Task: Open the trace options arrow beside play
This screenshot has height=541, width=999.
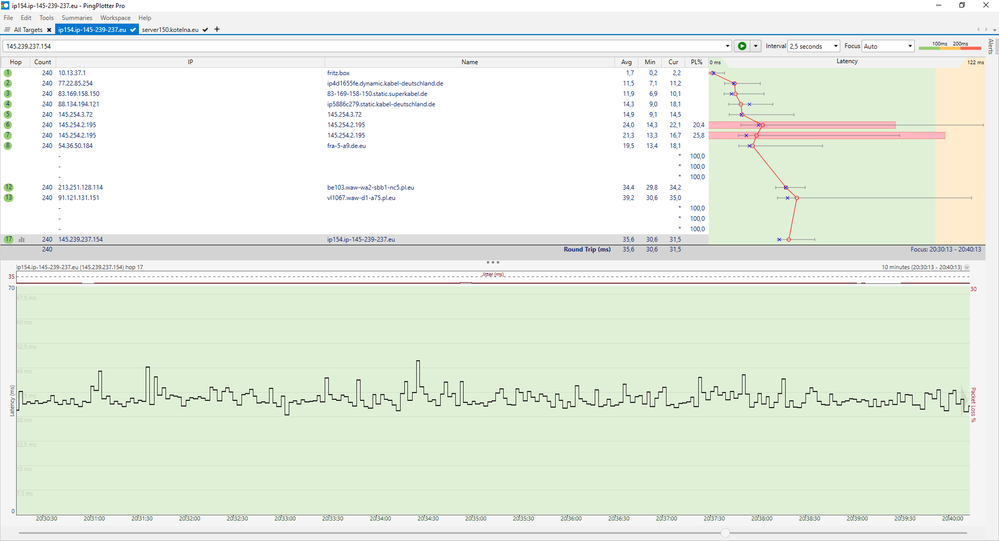Action: pos(756,46)
